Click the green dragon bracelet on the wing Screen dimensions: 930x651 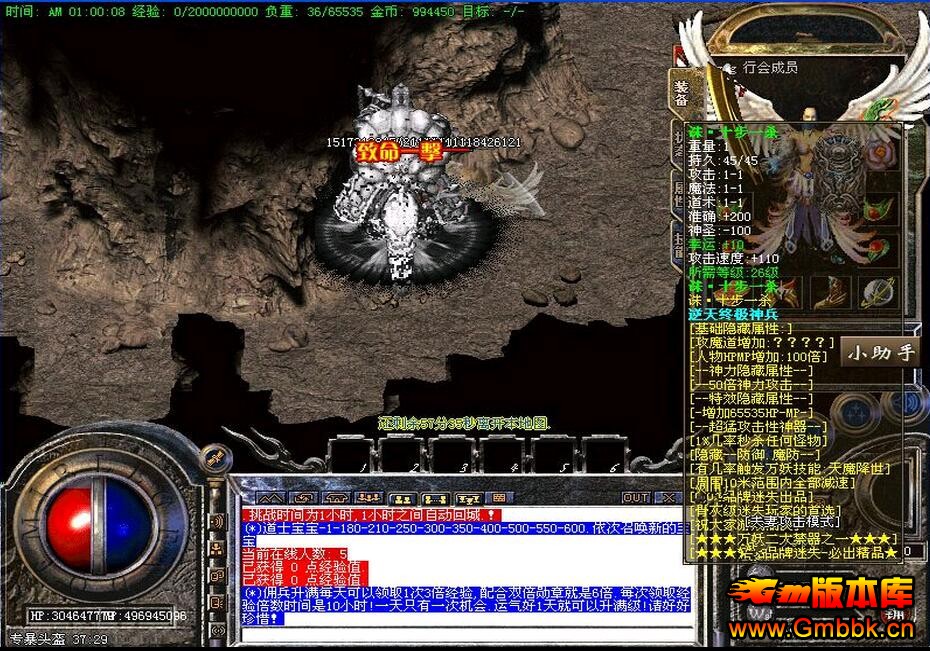click(x=878, y=110)
